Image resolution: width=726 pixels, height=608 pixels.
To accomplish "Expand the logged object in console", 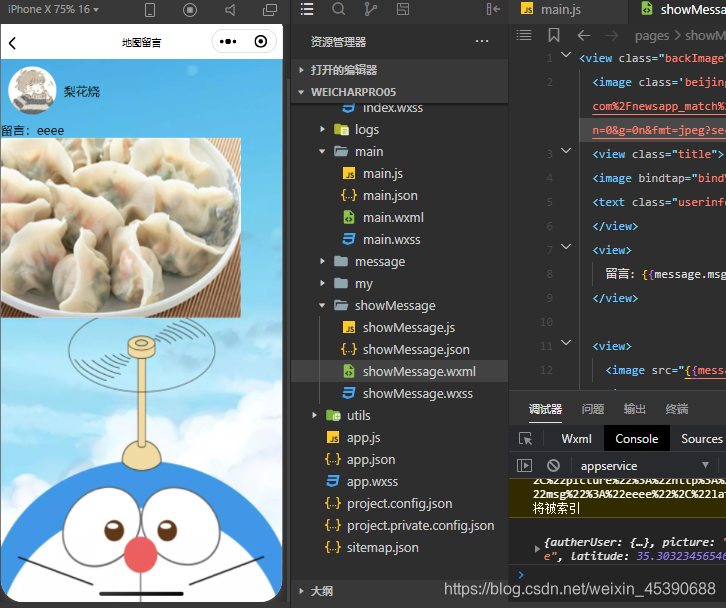I will [x=537, y=549].
